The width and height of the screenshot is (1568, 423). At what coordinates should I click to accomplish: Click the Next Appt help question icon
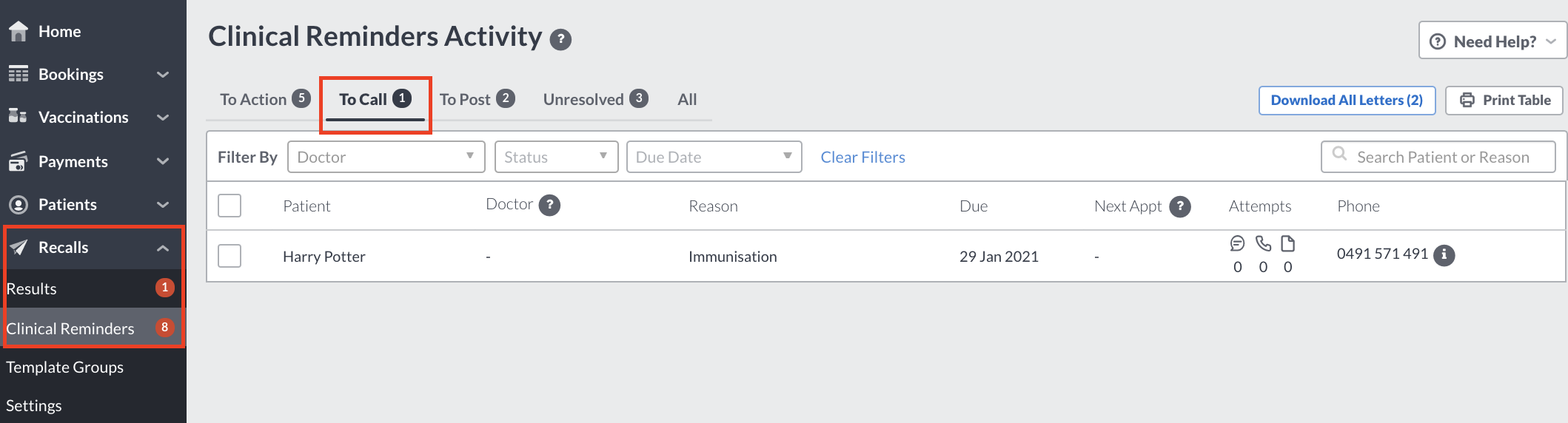(1180, 206)
